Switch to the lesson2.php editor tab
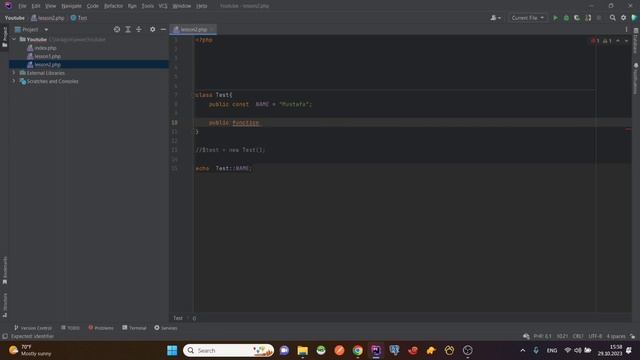Viewport: 640px width, 360px height. click(x=193, y=29)
